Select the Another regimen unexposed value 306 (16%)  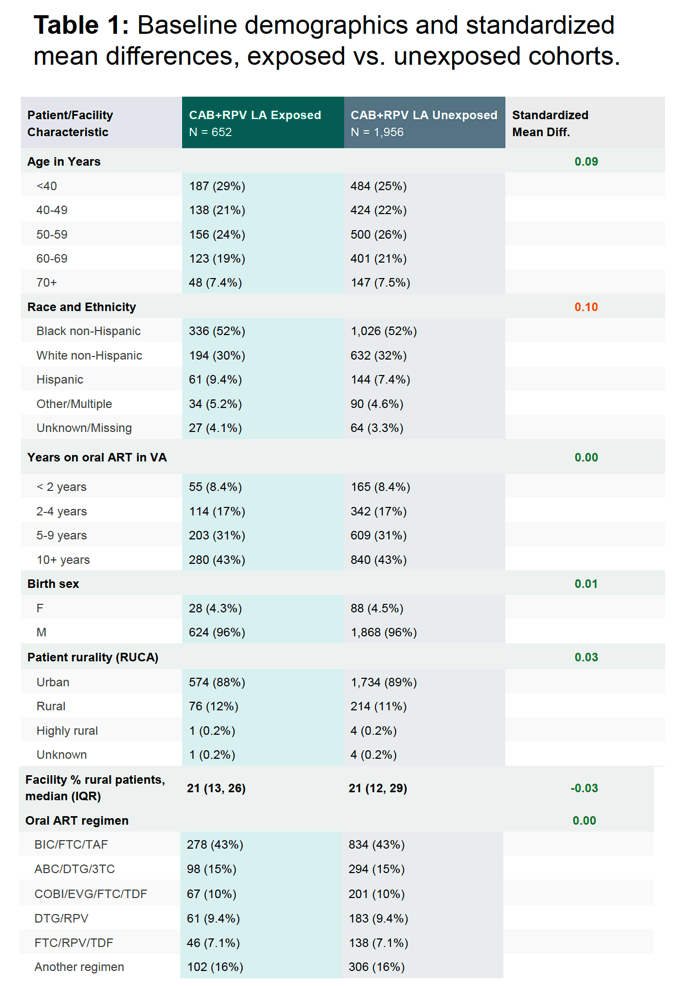pyautogui.click(x=377, y=967)
